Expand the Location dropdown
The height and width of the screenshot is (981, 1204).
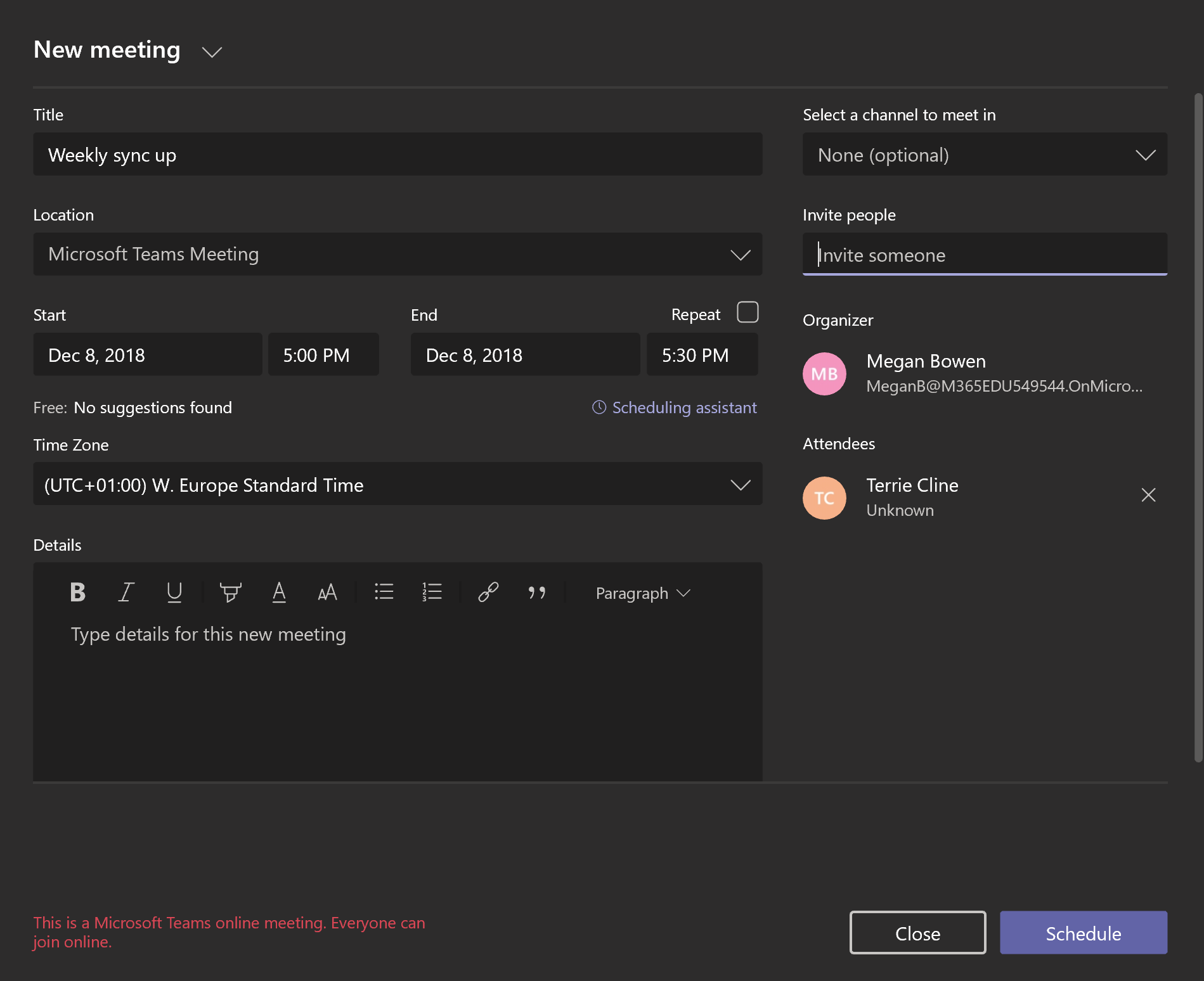click(741, 255)
